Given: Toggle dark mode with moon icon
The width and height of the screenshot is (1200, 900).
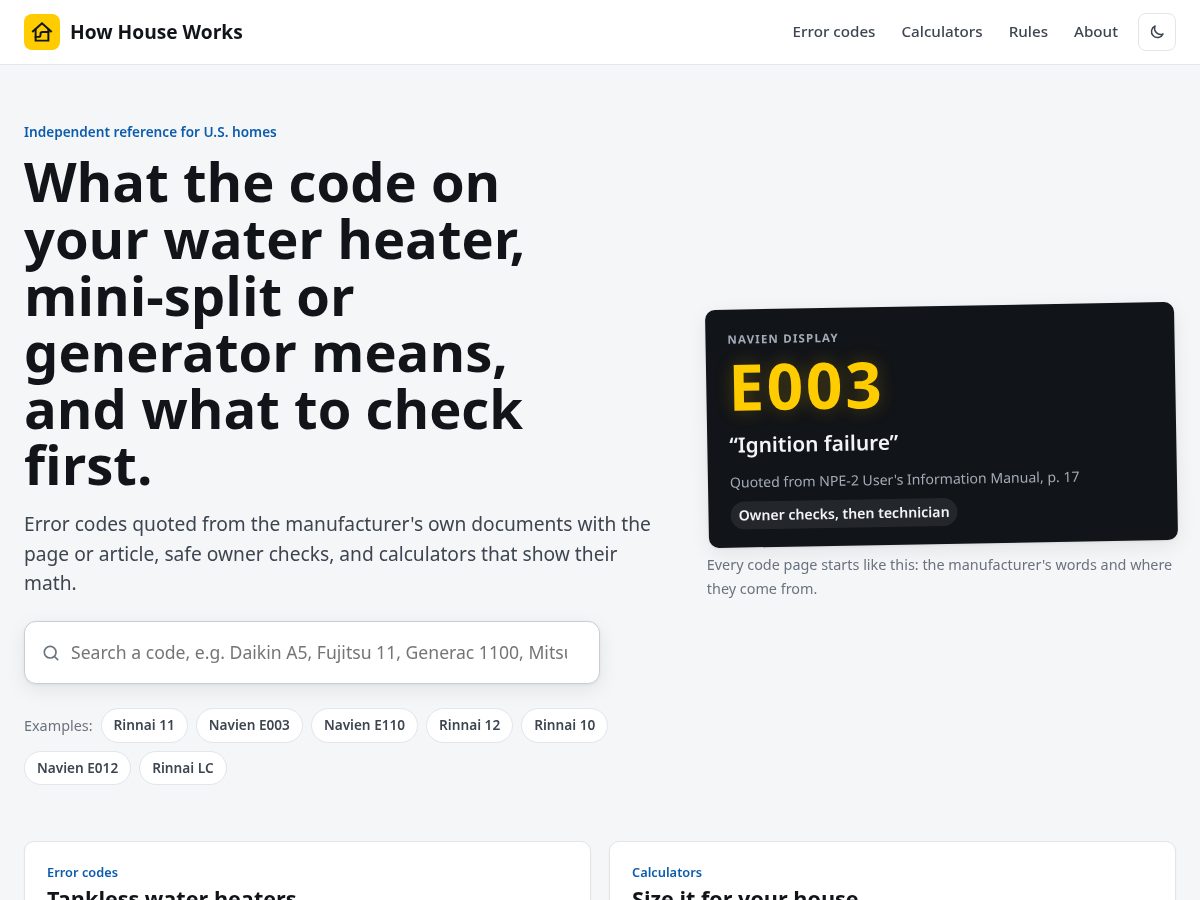Looking at the screenshot, I should pos(1157,32).
